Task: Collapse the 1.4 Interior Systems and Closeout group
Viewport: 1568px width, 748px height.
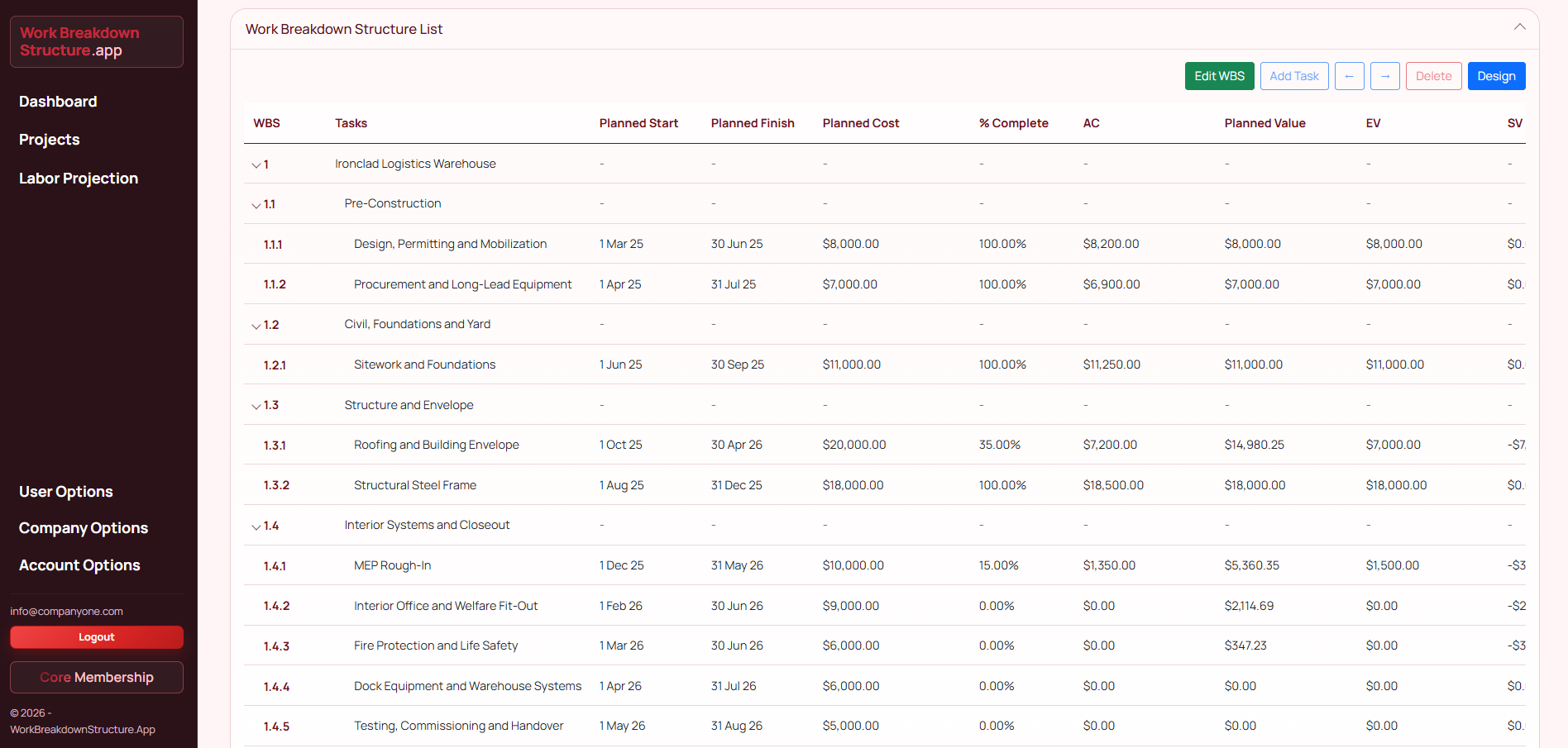Action: pyautogui.click(x=256, y=526)
